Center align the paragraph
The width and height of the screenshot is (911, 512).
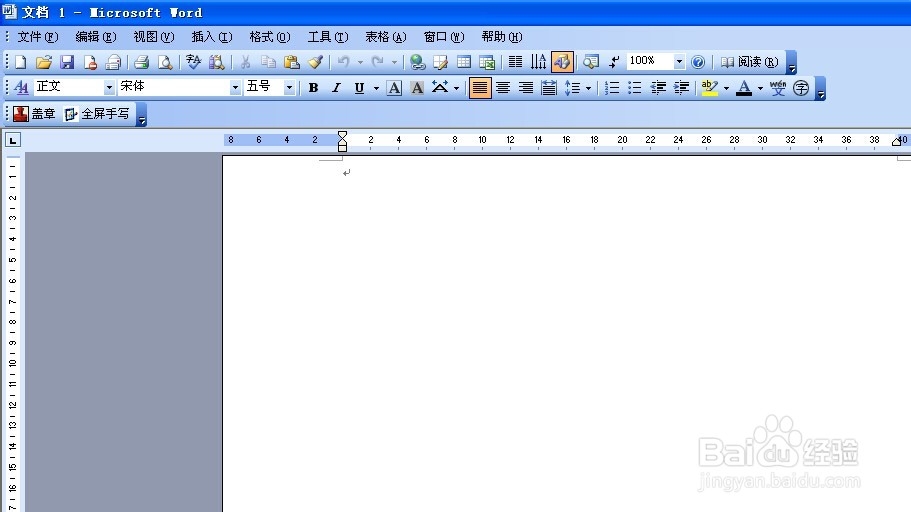(x=503, y=88)
